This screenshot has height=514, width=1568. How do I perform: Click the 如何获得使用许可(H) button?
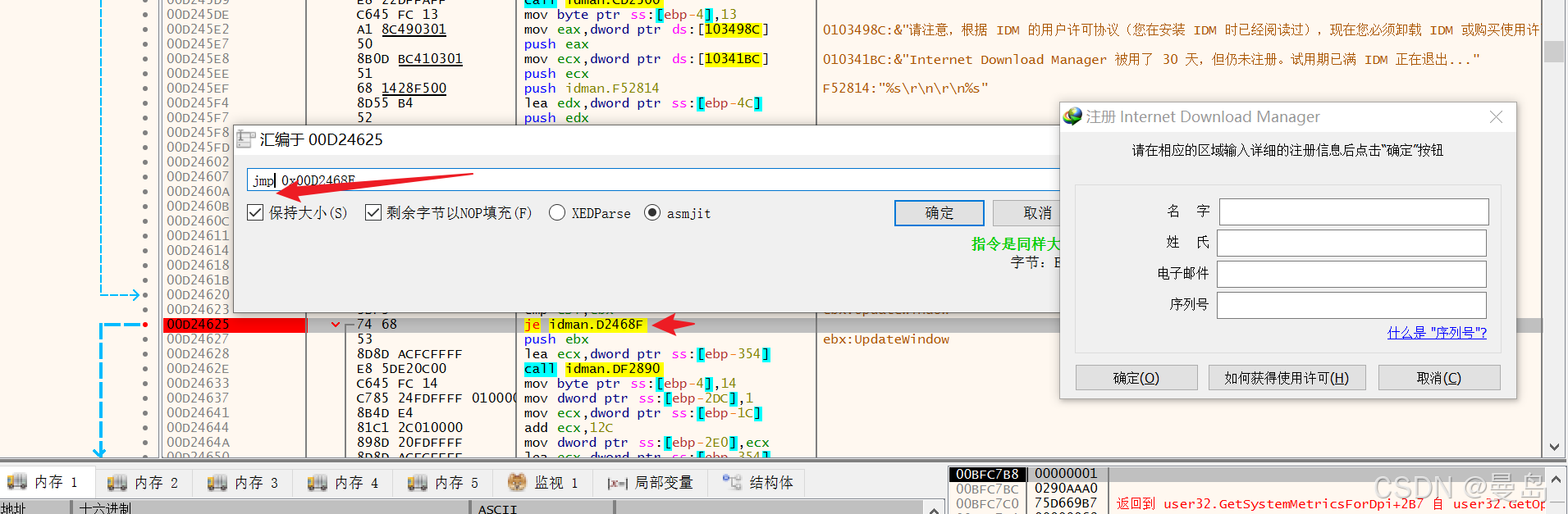click(1287, 378)
